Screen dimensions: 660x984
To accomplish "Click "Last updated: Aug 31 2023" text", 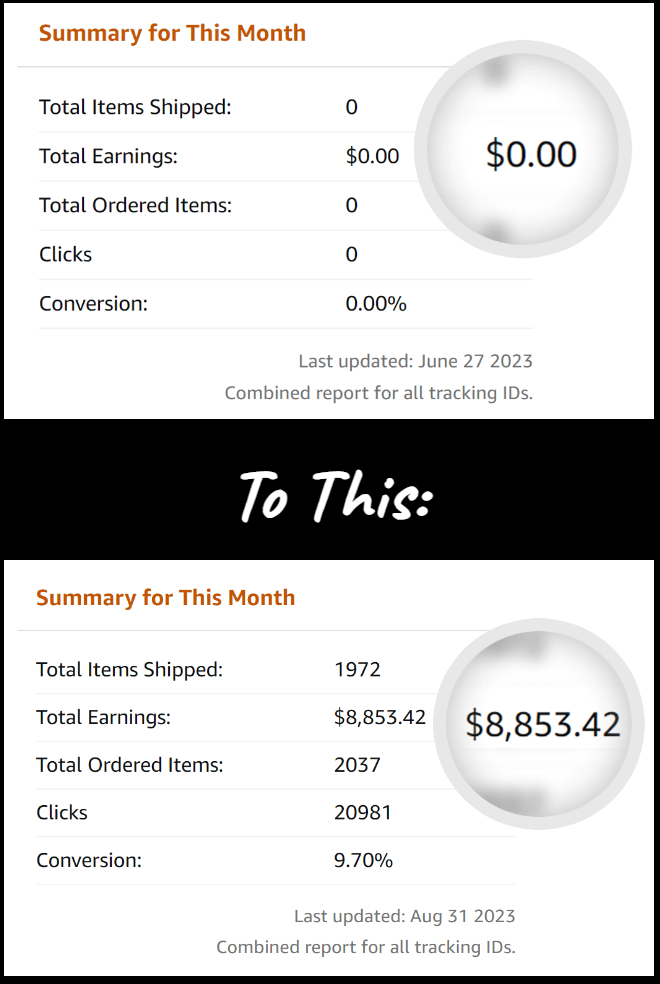I will coord(404,916).
